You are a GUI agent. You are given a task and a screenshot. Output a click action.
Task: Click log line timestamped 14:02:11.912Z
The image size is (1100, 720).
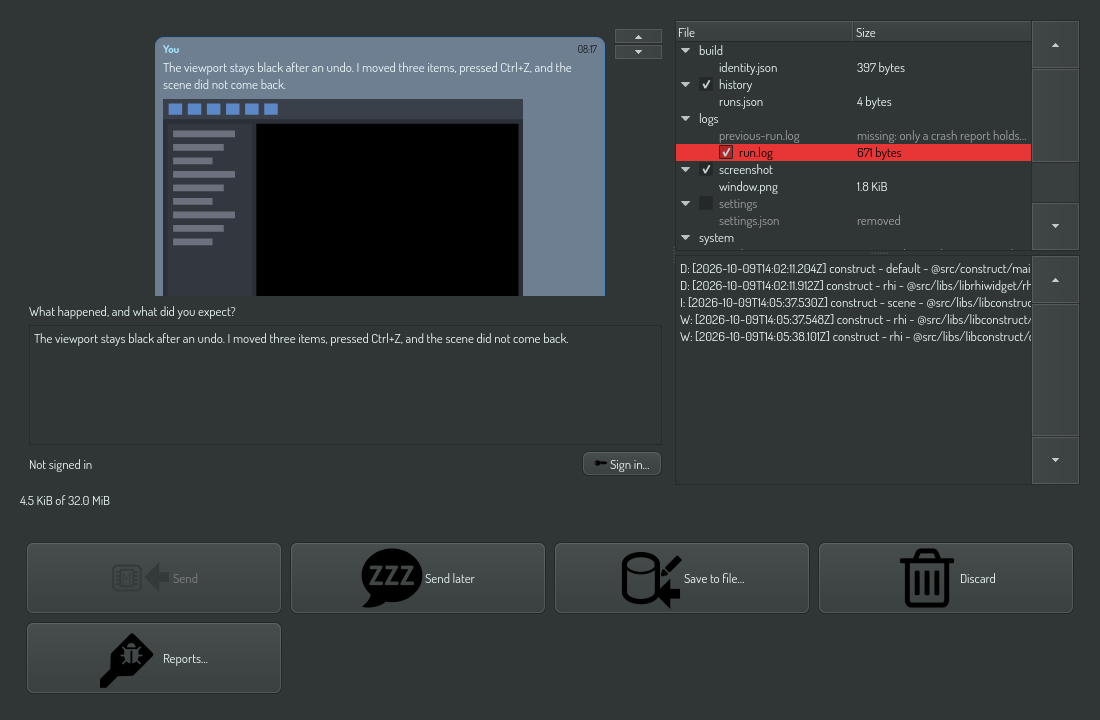[x=854, y=286]
